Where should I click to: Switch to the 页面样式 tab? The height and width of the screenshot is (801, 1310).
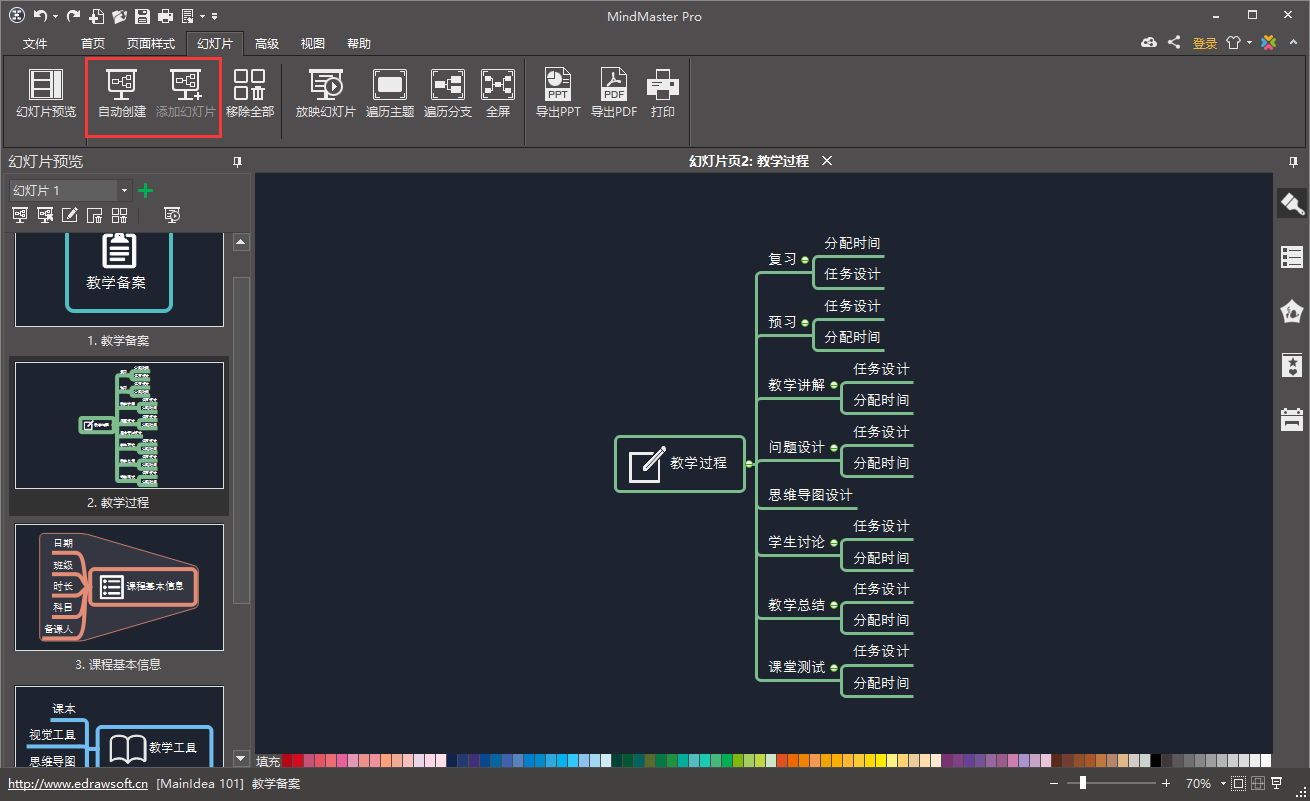pyautogui.click(x=151, y=43)
